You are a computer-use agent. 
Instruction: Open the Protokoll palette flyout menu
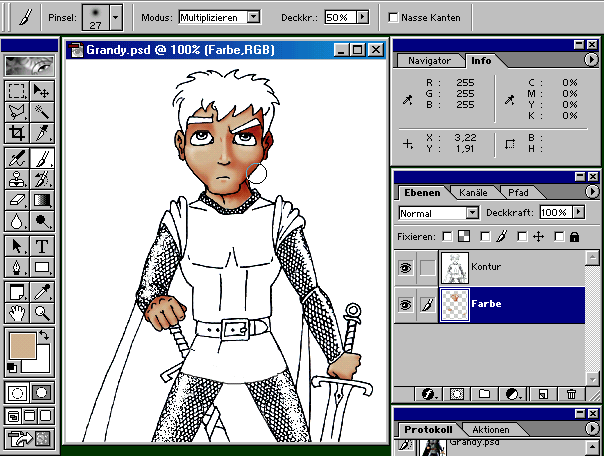[x=591, y=428]
